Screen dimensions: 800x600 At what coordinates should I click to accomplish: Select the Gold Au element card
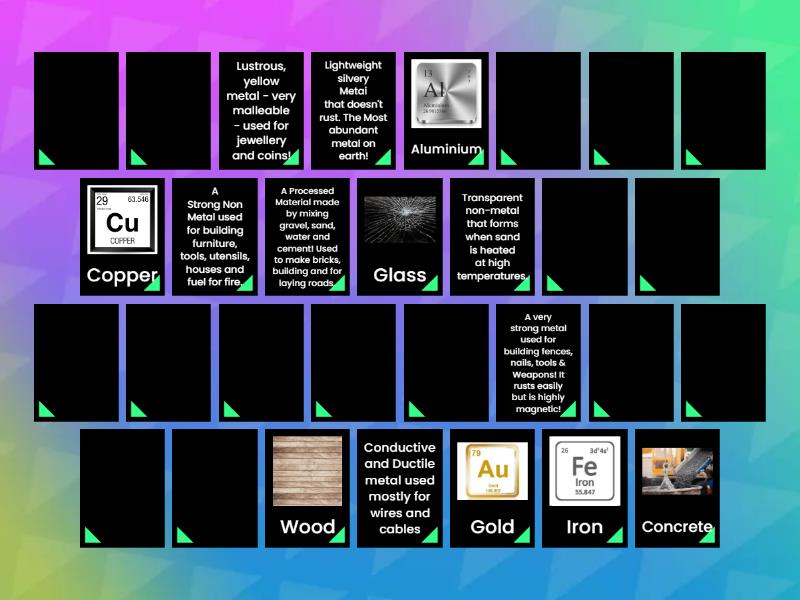tap(491, 480)
